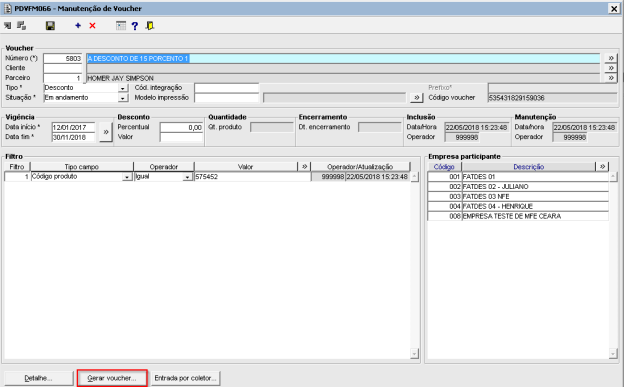Select row EMPRESA TESTE DE MFE CEARA
This screenshot has width=626, height=387.
tap(518, 216)
